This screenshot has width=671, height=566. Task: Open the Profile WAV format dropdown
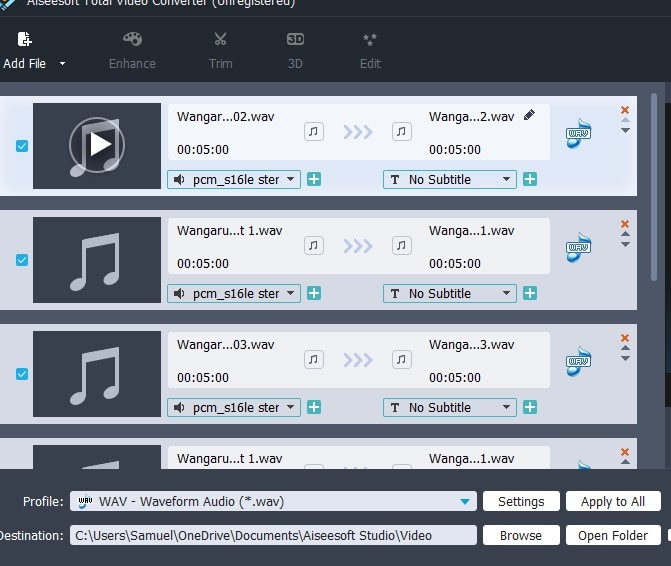[273, 501]
